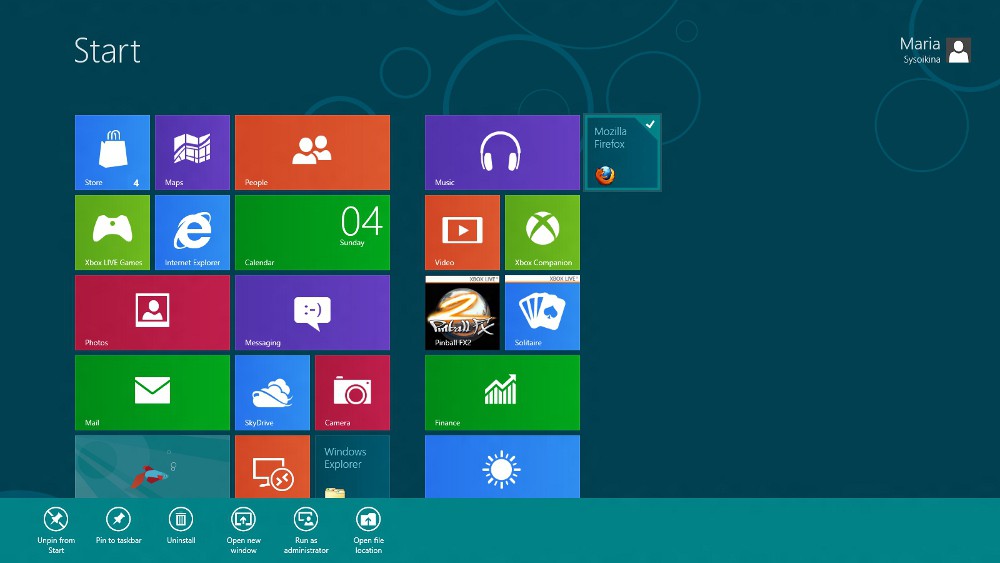The height and width of the screenshot is (563, 1000).
Task: Deselect the checked Mozilla Firefox tile
Action: (x=622, y=152)
